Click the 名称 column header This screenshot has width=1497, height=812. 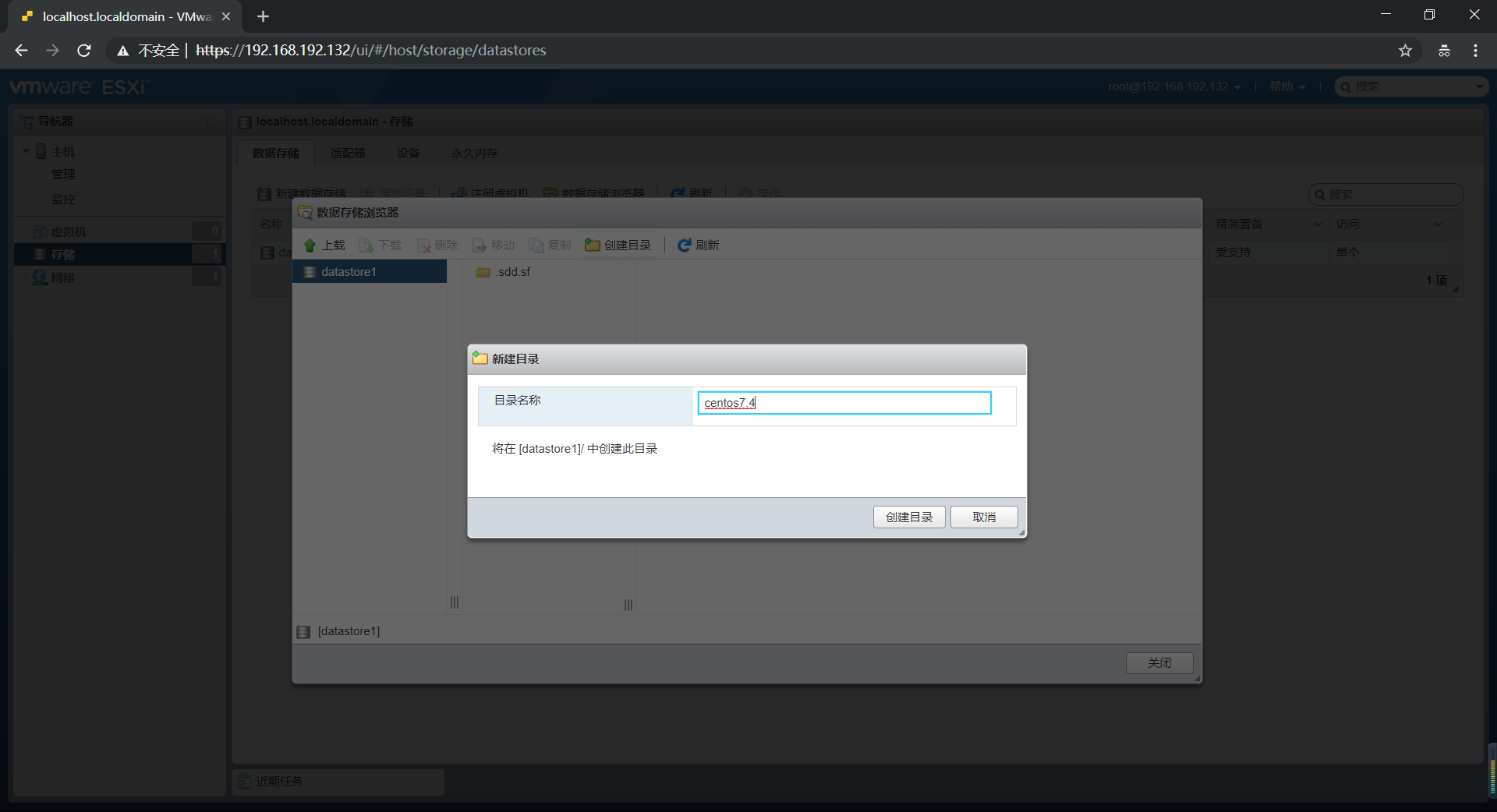point(271,224)
